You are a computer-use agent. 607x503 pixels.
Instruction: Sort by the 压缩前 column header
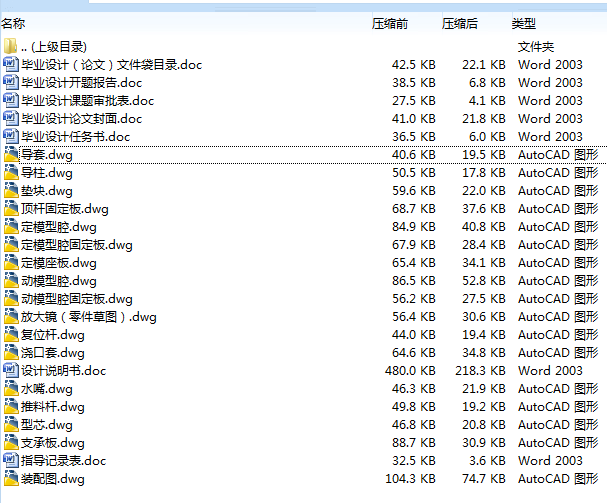390,24
